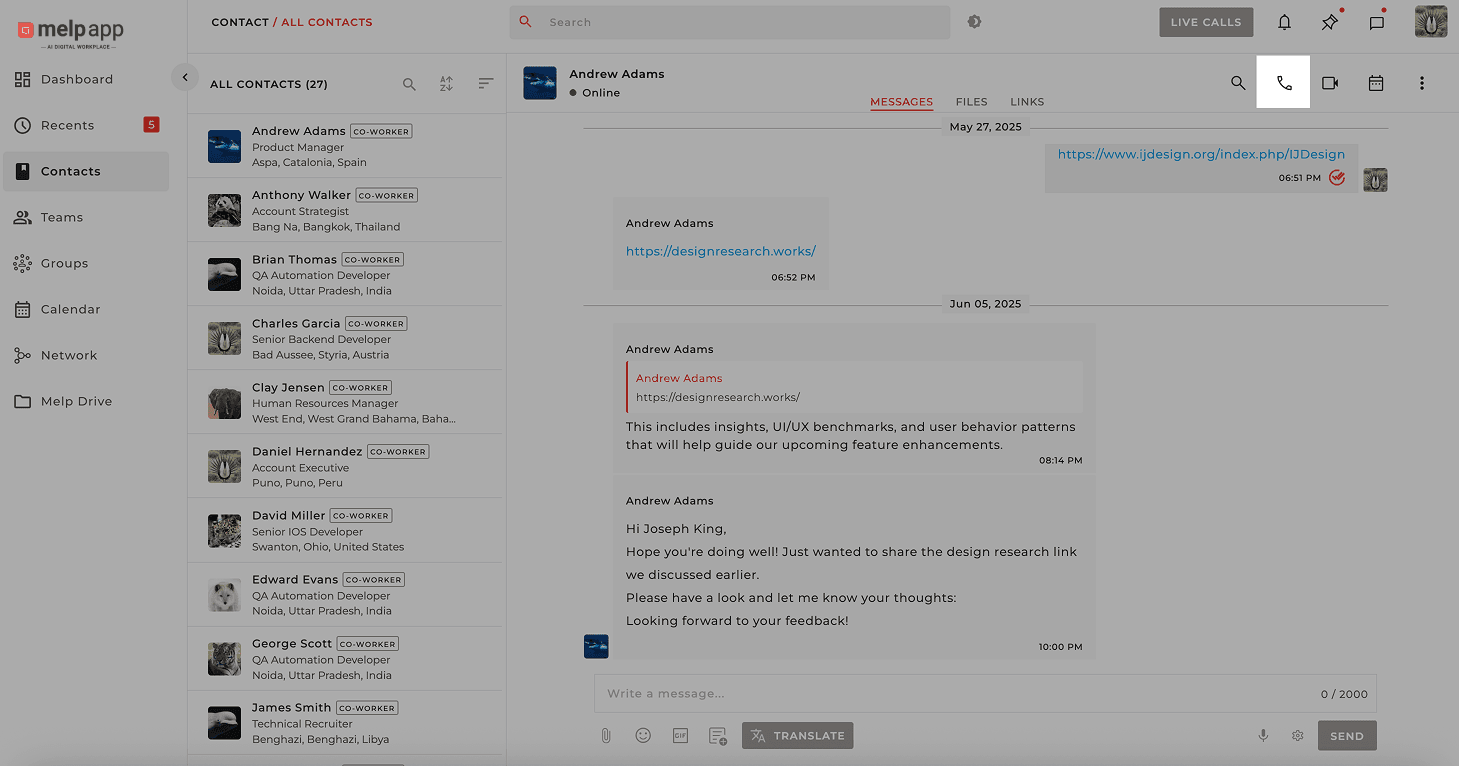Open the pinned items icon in the top bar

point(1329,21)
